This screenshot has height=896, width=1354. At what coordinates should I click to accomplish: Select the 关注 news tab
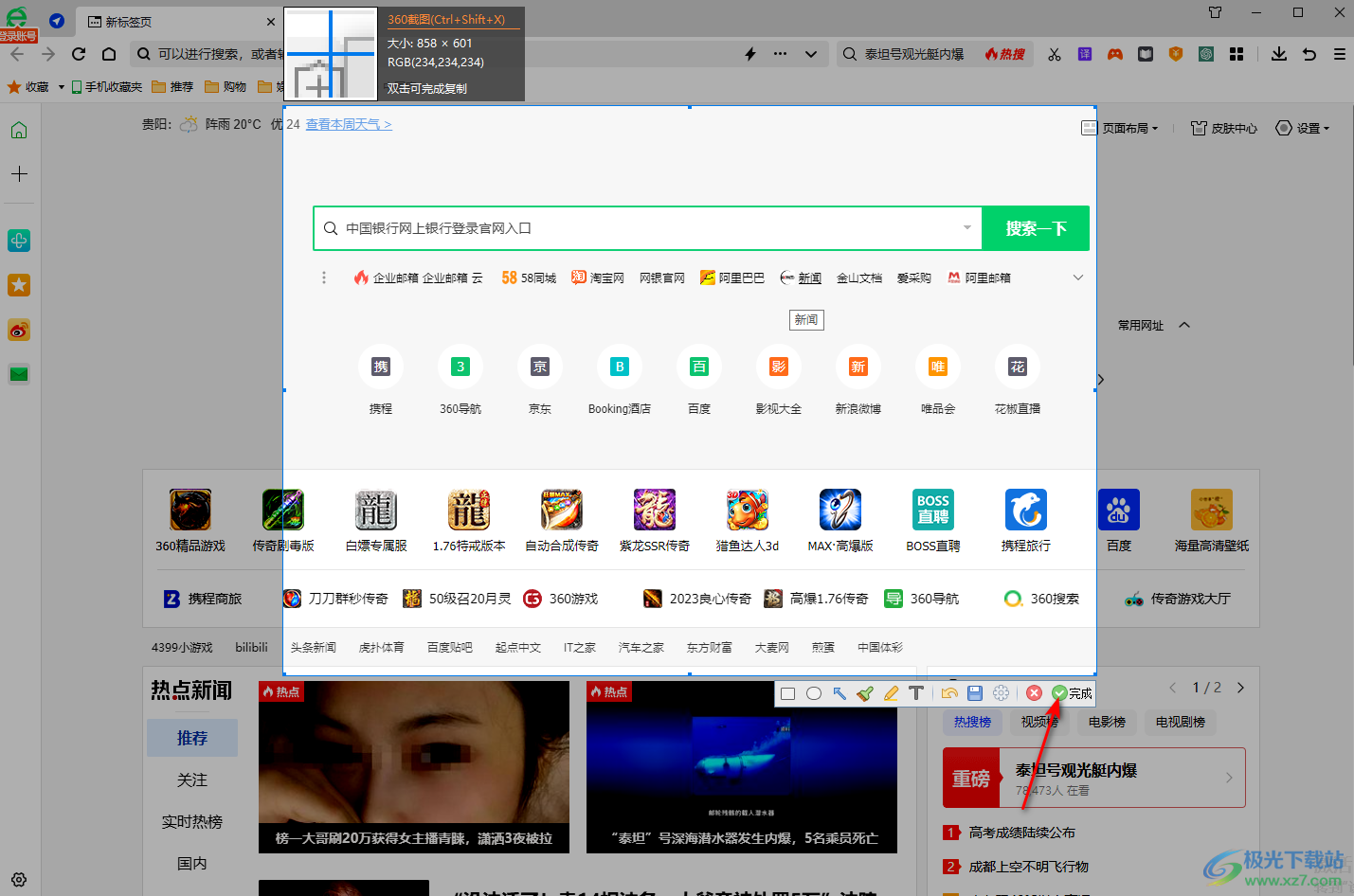pos(192,780)
